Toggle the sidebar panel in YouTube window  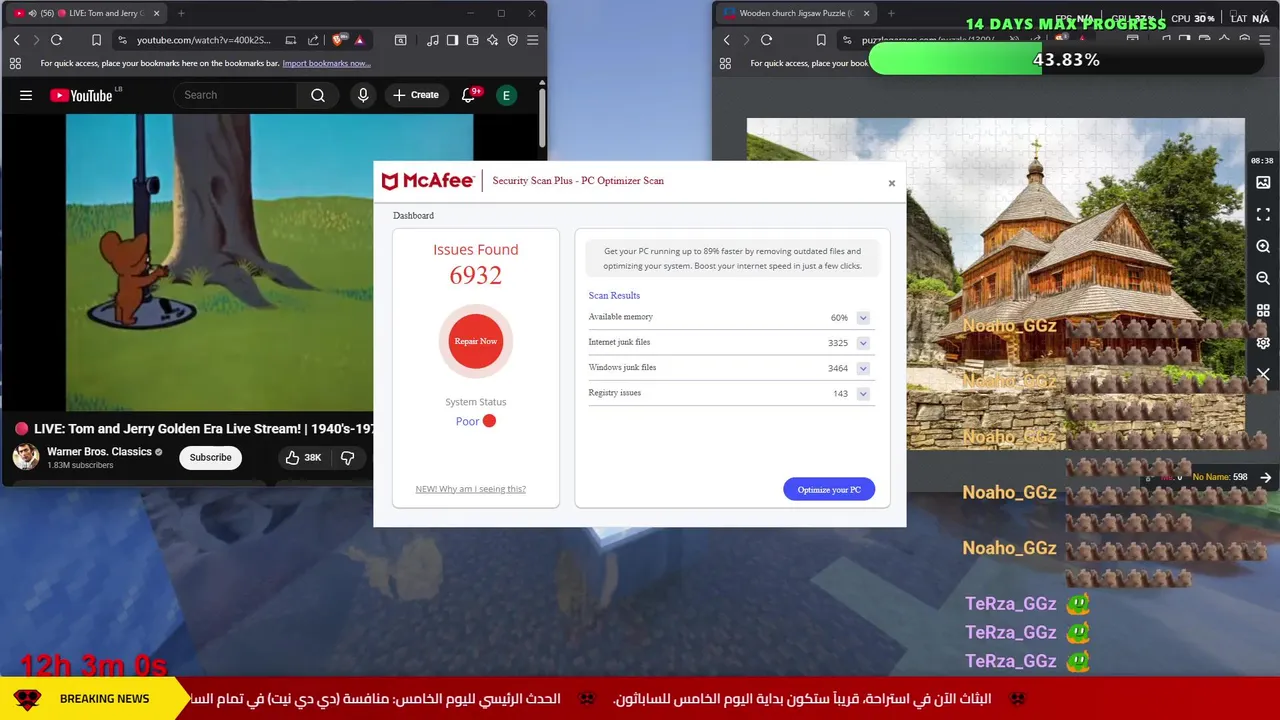pos(452,40)
